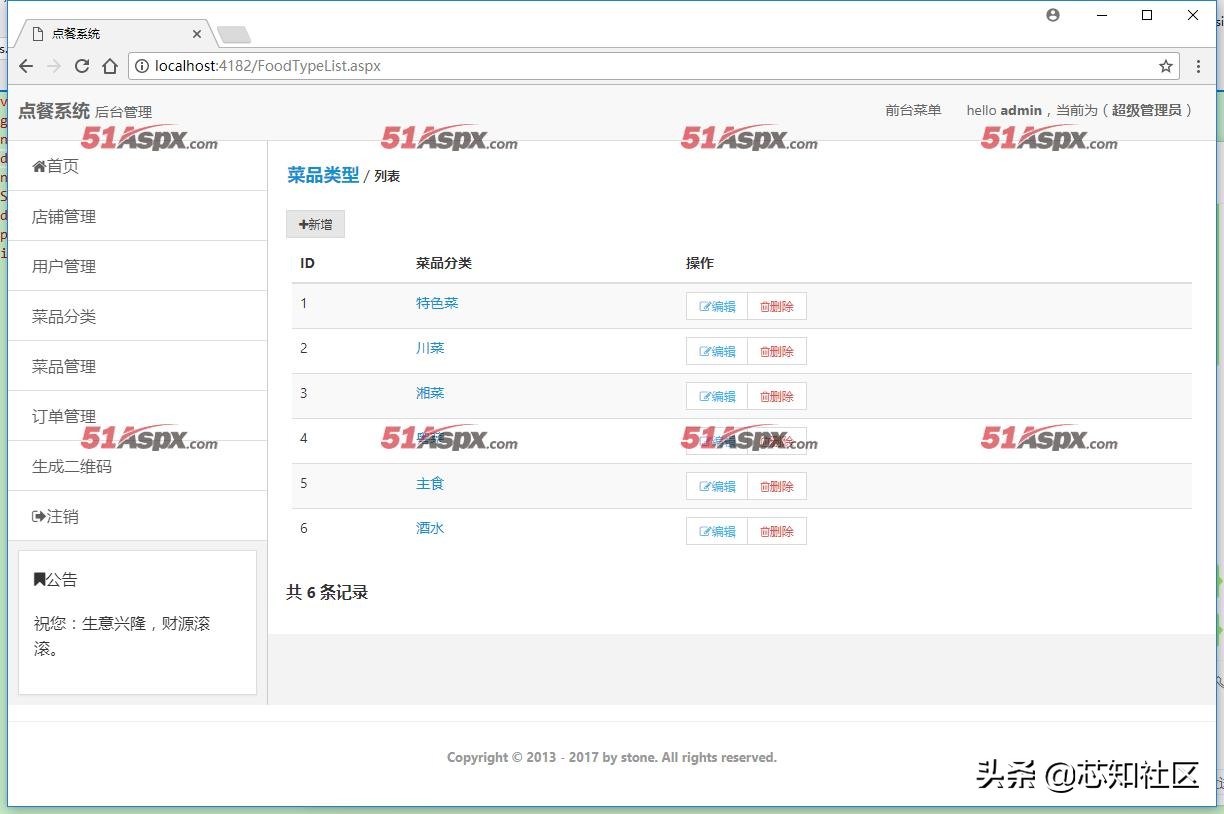Open 用户管理 sidebar item

[138, 266]
